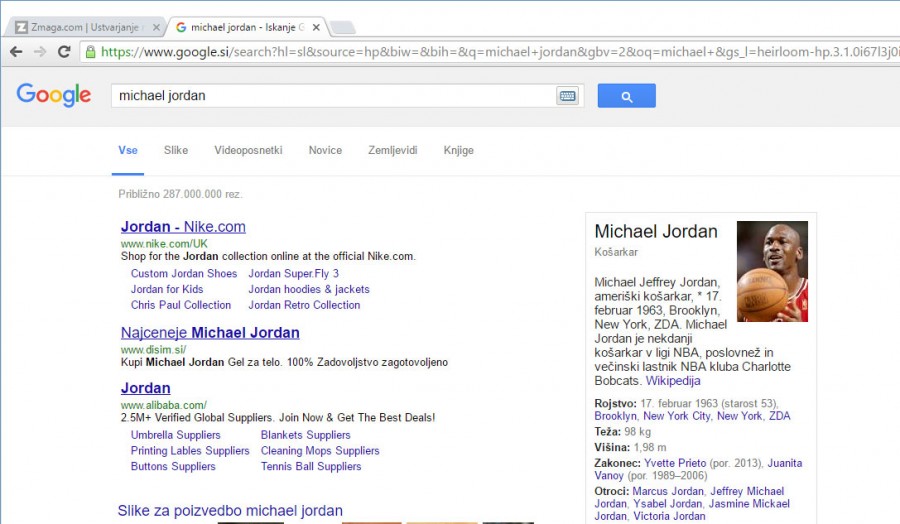Image resolution: width=900 pixels, height=524 pixels.
Task: Open a new browser tab
Action: point(342,27)
